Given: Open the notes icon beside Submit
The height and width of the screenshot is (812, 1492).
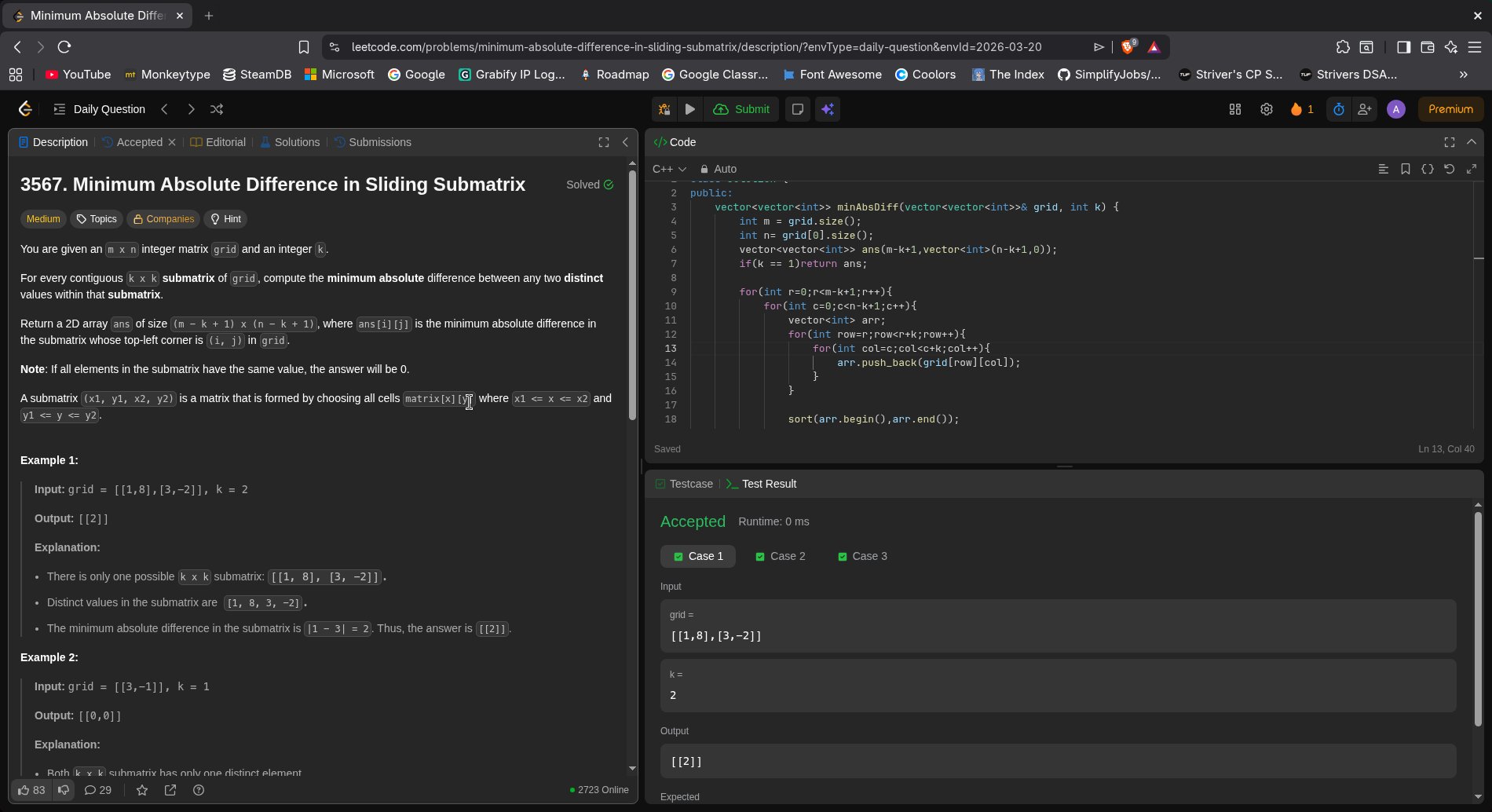Looking at the screenshot, I should [797, 109].
